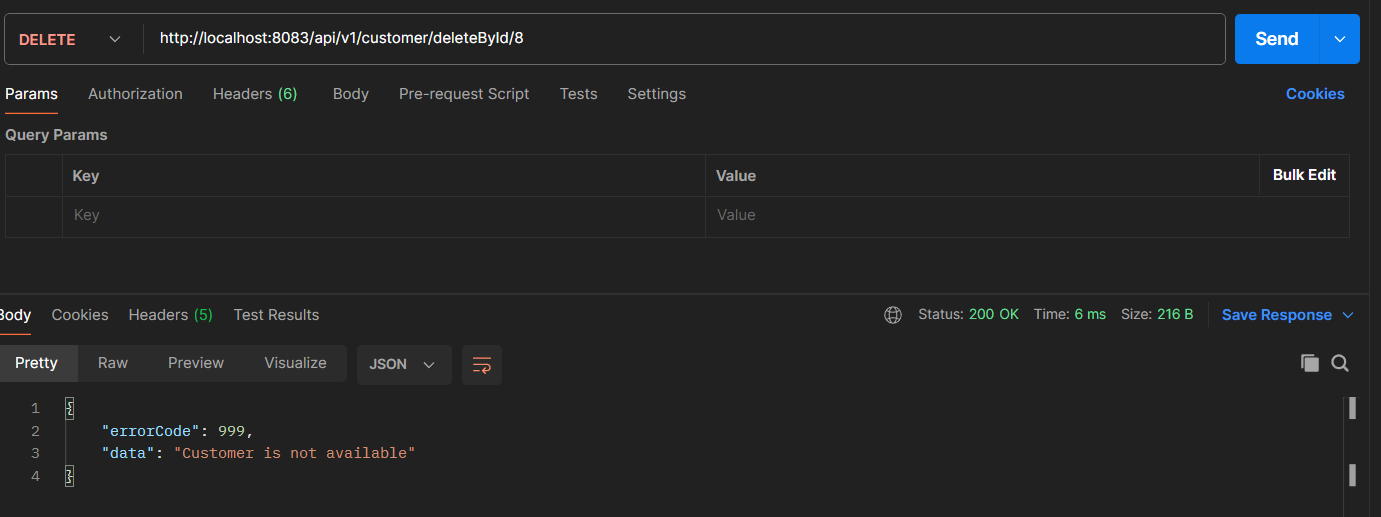Switch to the Authorization tab
1381x517 pixels.
tap(135, 94)
